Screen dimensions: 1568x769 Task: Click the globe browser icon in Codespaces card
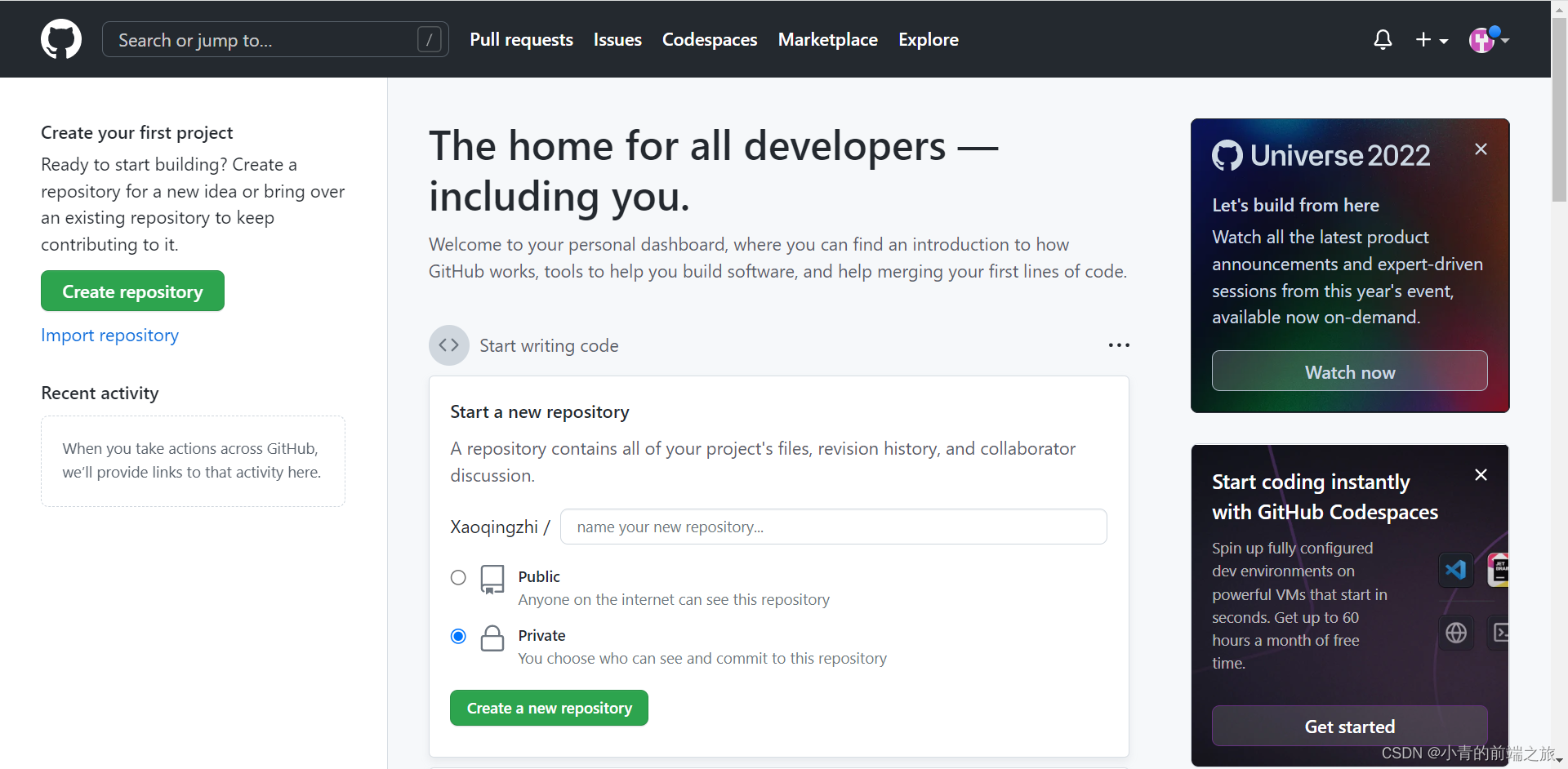(1456, 633)
